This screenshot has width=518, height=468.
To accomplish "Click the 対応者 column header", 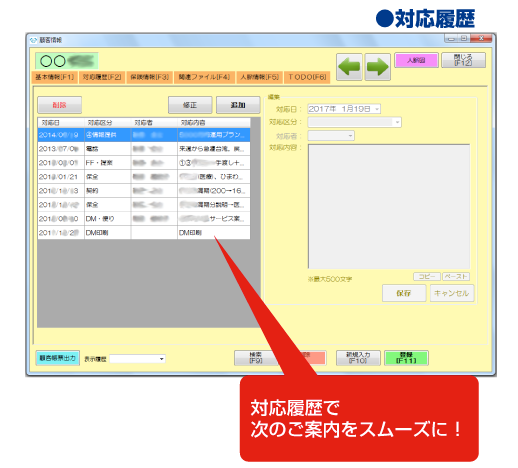I will click(154, 123).
